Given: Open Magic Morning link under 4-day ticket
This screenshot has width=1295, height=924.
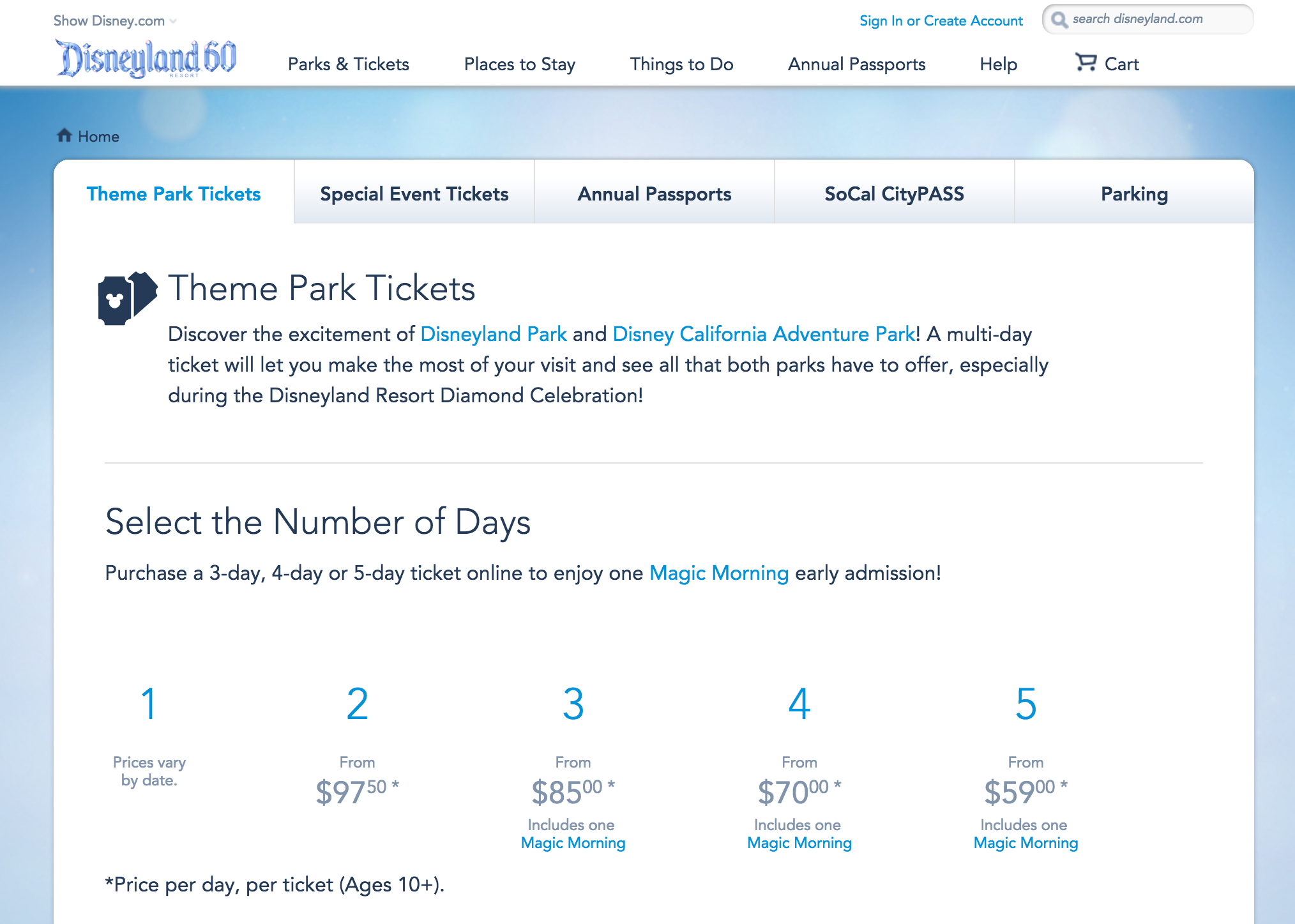Looking at the screenshot, I should [x=799, y=843].
